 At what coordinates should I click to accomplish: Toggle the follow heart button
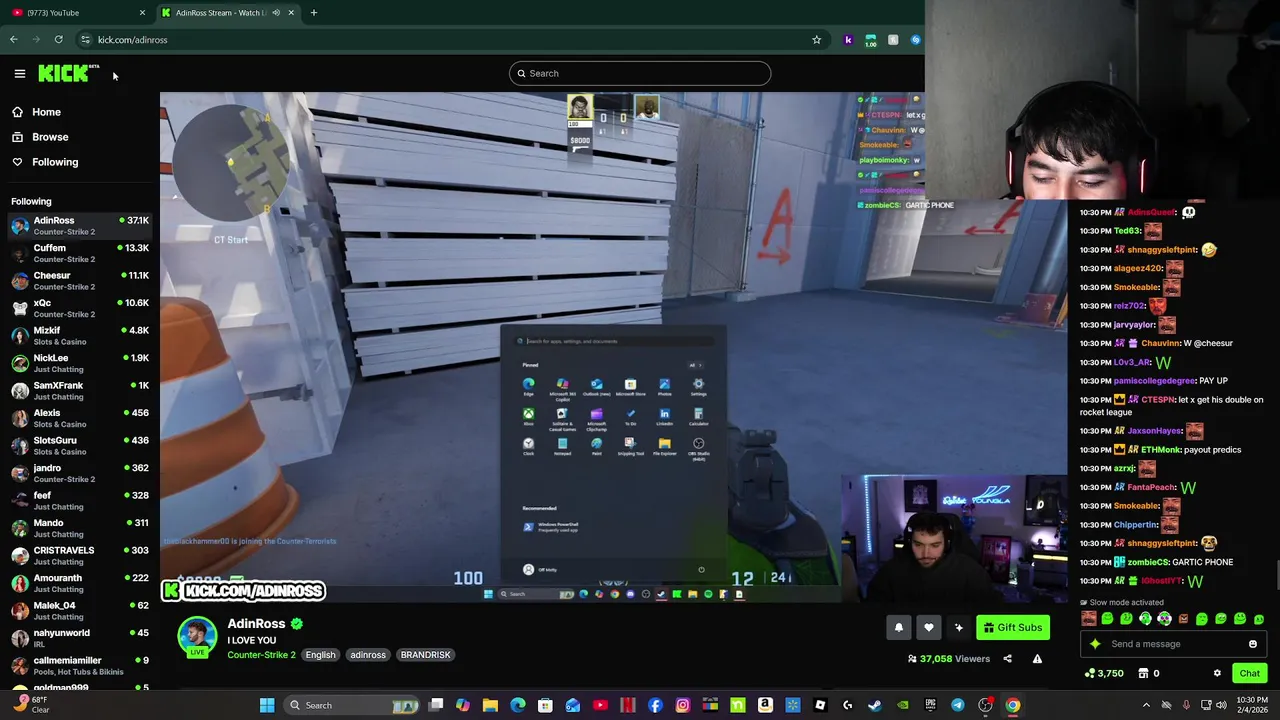(929, 627)
